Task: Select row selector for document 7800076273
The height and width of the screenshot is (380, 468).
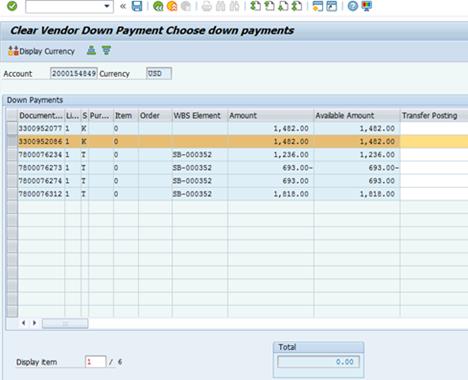Action: pyautogui.click(x=12, y=168)
